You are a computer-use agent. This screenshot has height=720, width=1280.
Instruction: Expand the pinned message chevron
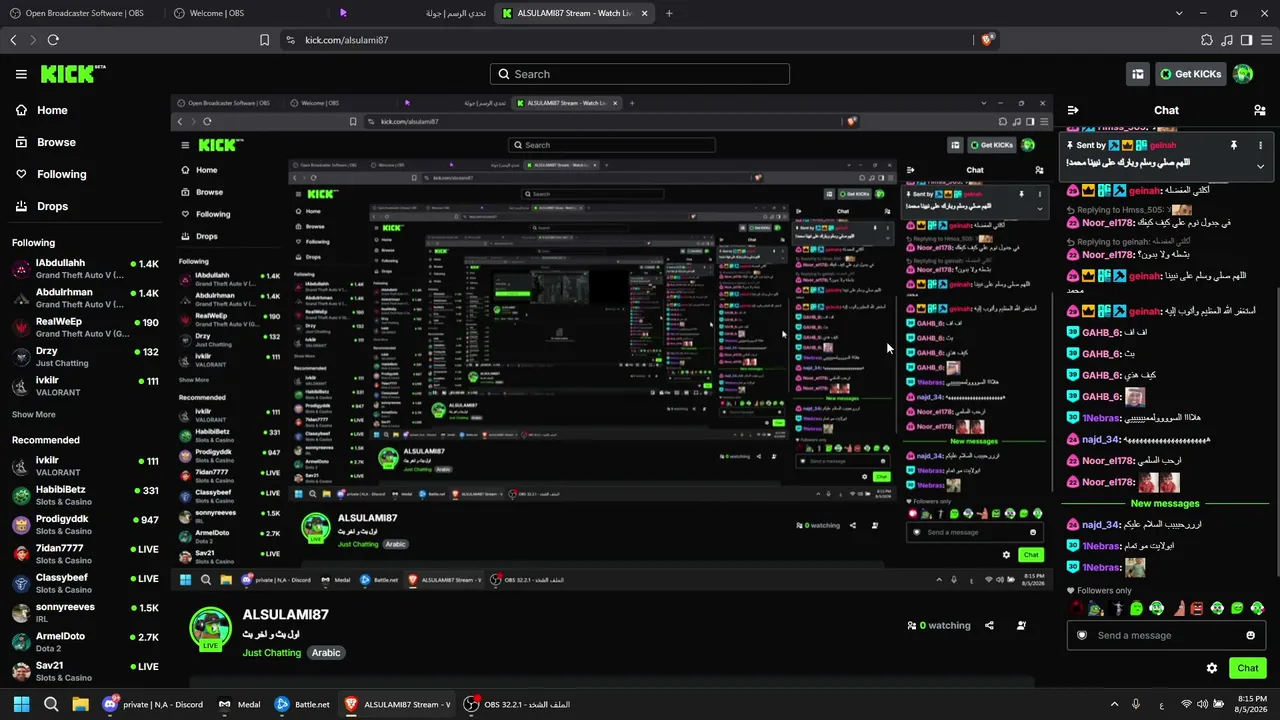(x=1260, y=166)
